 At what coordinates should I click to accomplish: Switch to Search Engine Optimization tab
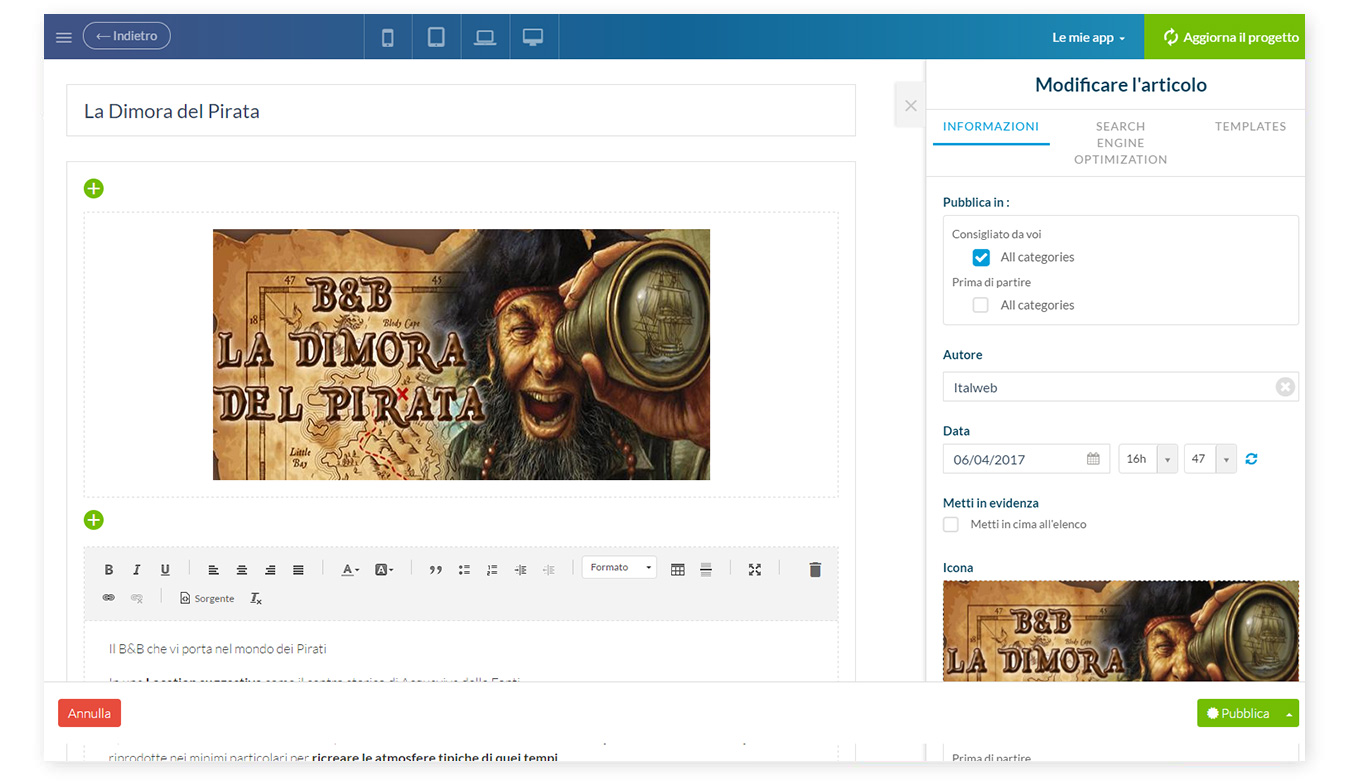[1120, 142]
